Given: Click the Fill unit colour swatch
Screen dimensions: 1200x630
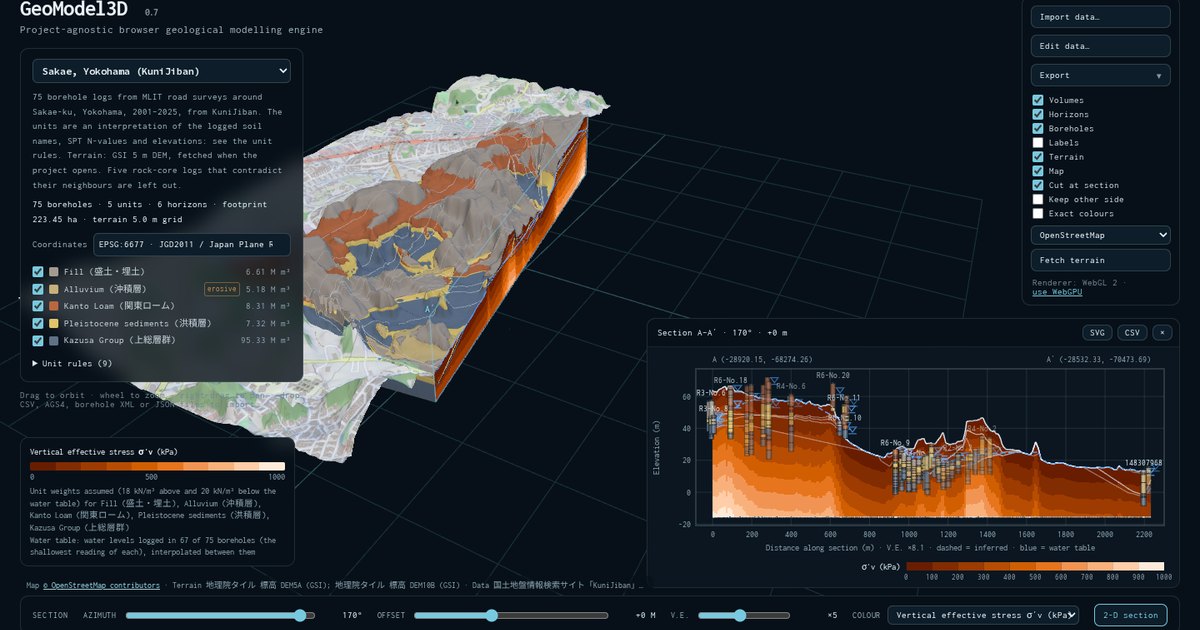Looking at the screenshot, I should click(54, 271).
